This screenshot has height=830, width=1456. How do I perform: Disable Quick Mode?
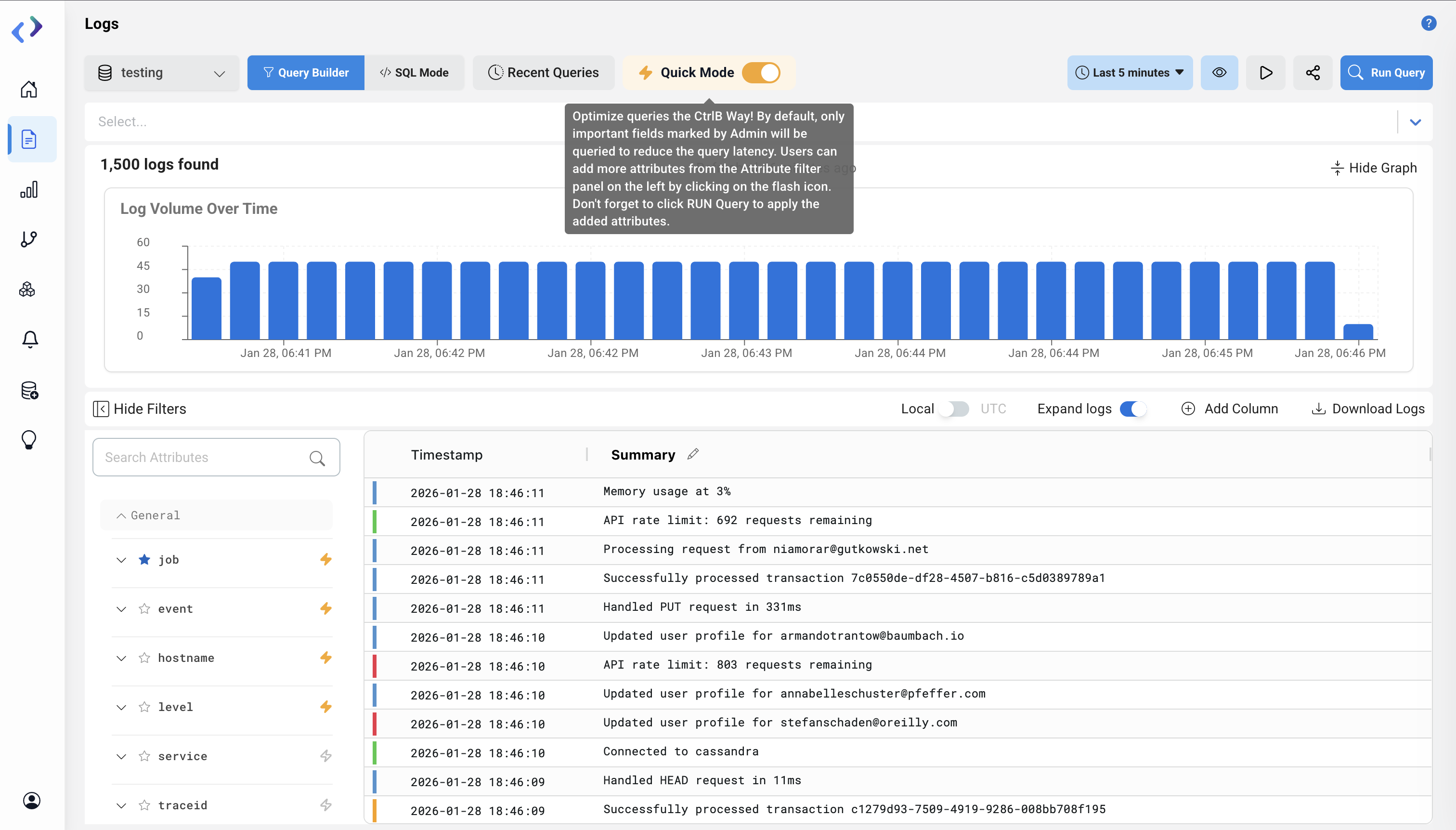pos(762,72)
